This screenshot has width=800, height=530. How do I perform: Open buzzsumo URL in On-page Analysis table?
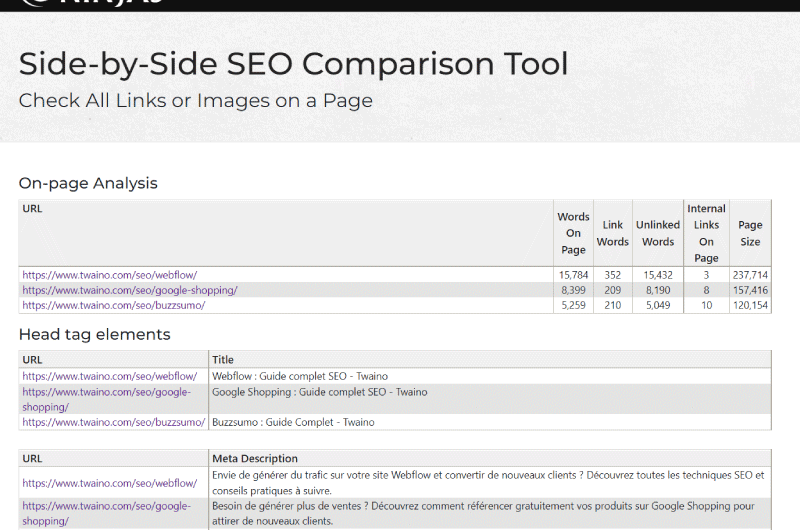[x=113, y=306]
